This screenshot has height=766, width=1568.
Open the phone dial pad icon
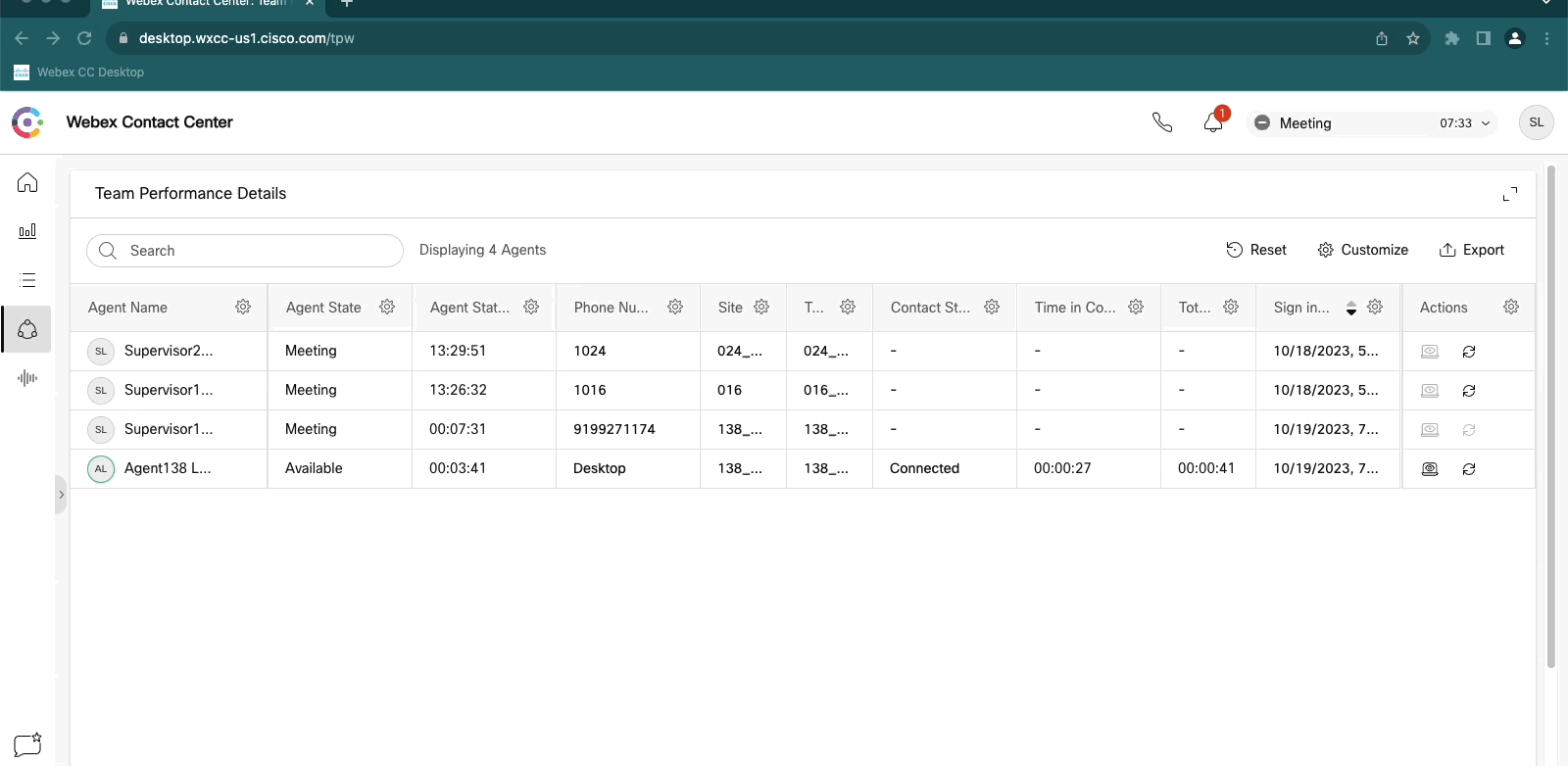[x=1162, y=122]
